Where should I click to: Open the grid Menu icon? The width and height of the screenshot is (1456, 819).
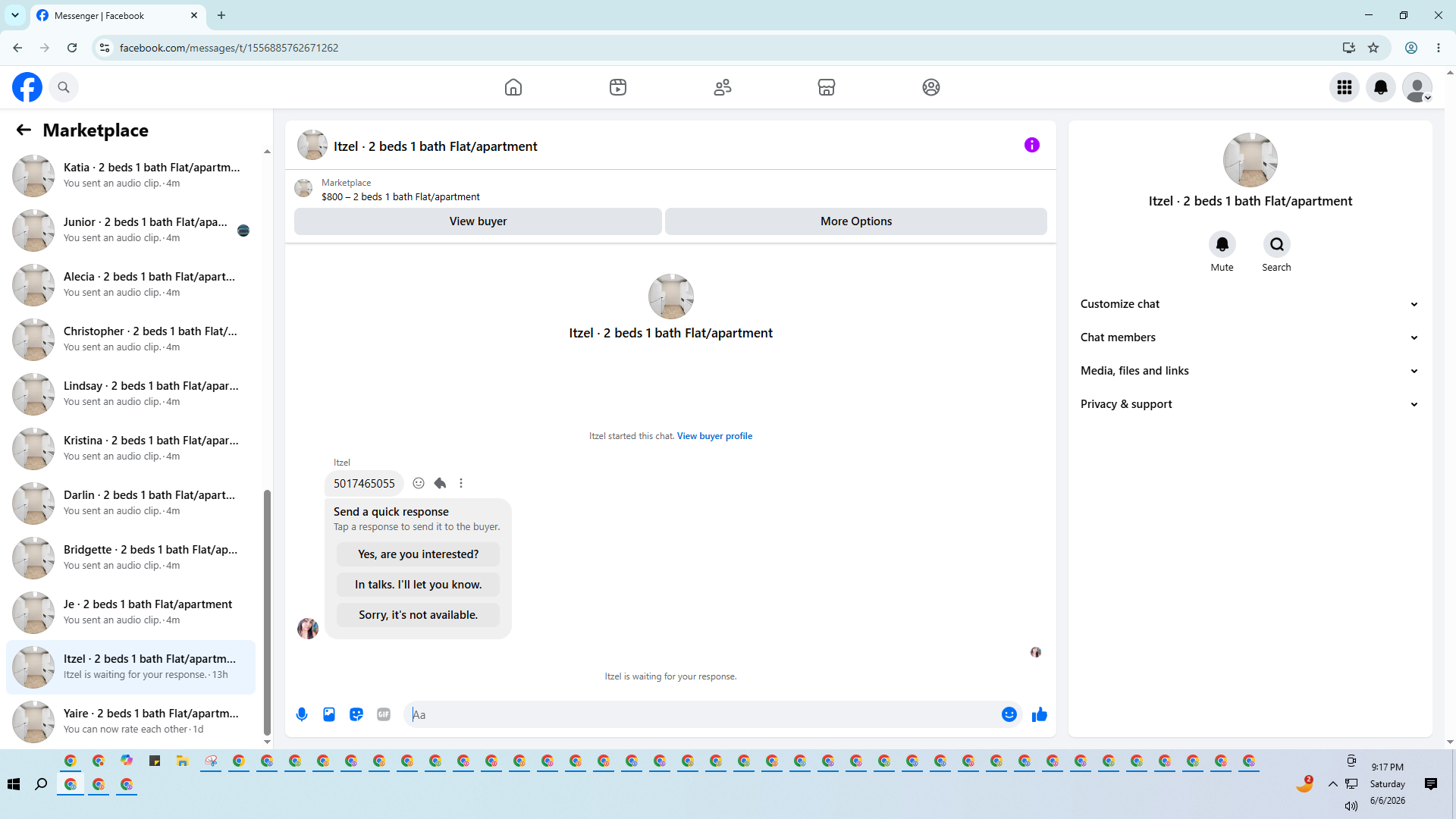point(1345,87)
